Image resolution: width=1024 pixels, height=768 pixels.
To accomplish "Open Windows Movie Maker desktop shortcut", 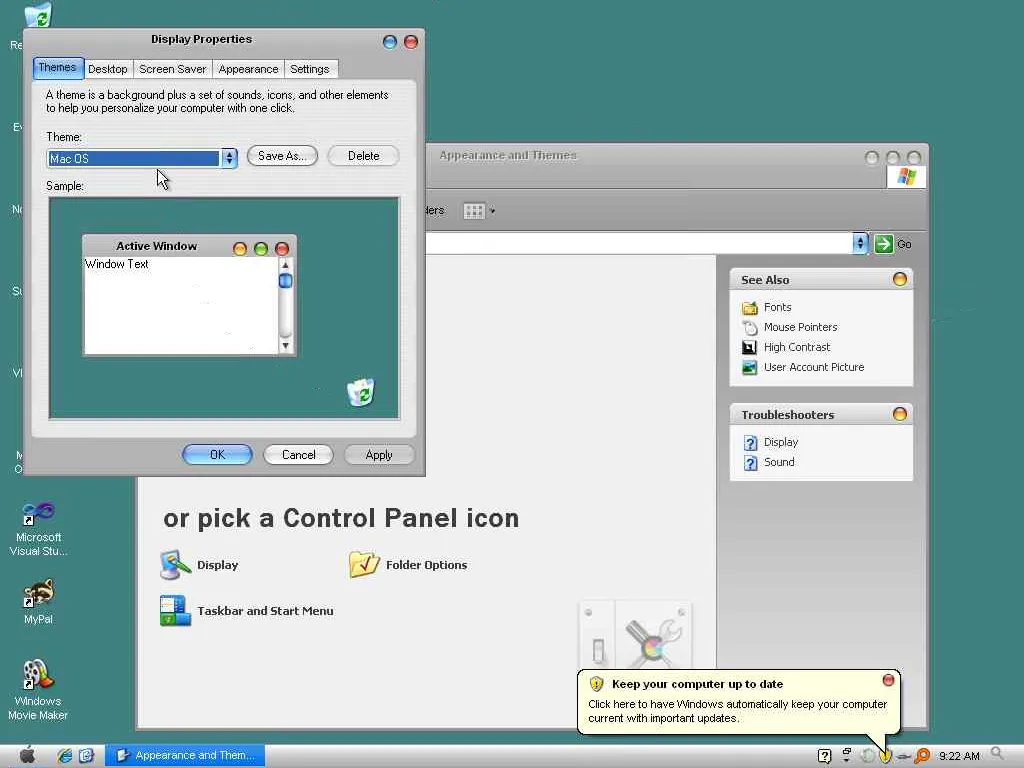I will (x=38, y=690).
